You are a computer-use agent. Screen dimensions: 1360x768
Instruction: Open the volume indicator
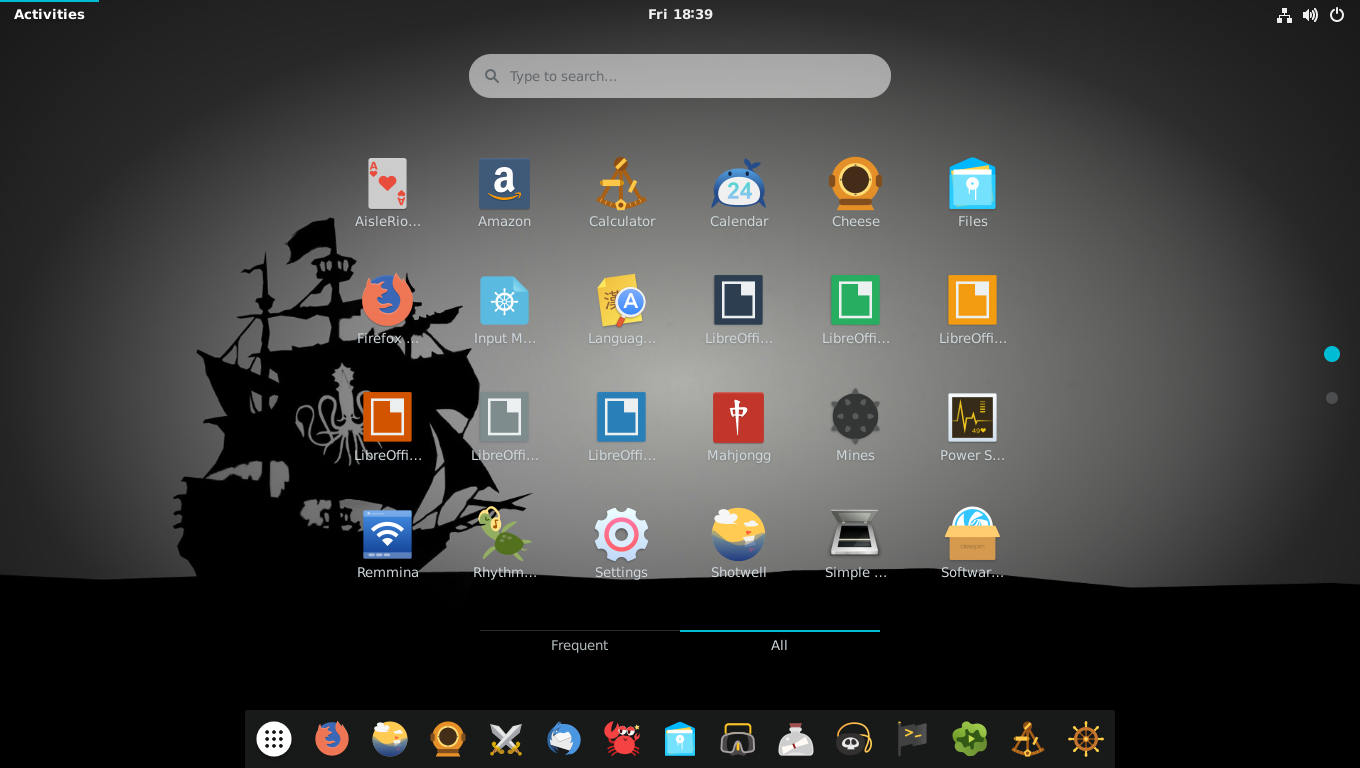pyautogui.click(x=1311, y=15)
